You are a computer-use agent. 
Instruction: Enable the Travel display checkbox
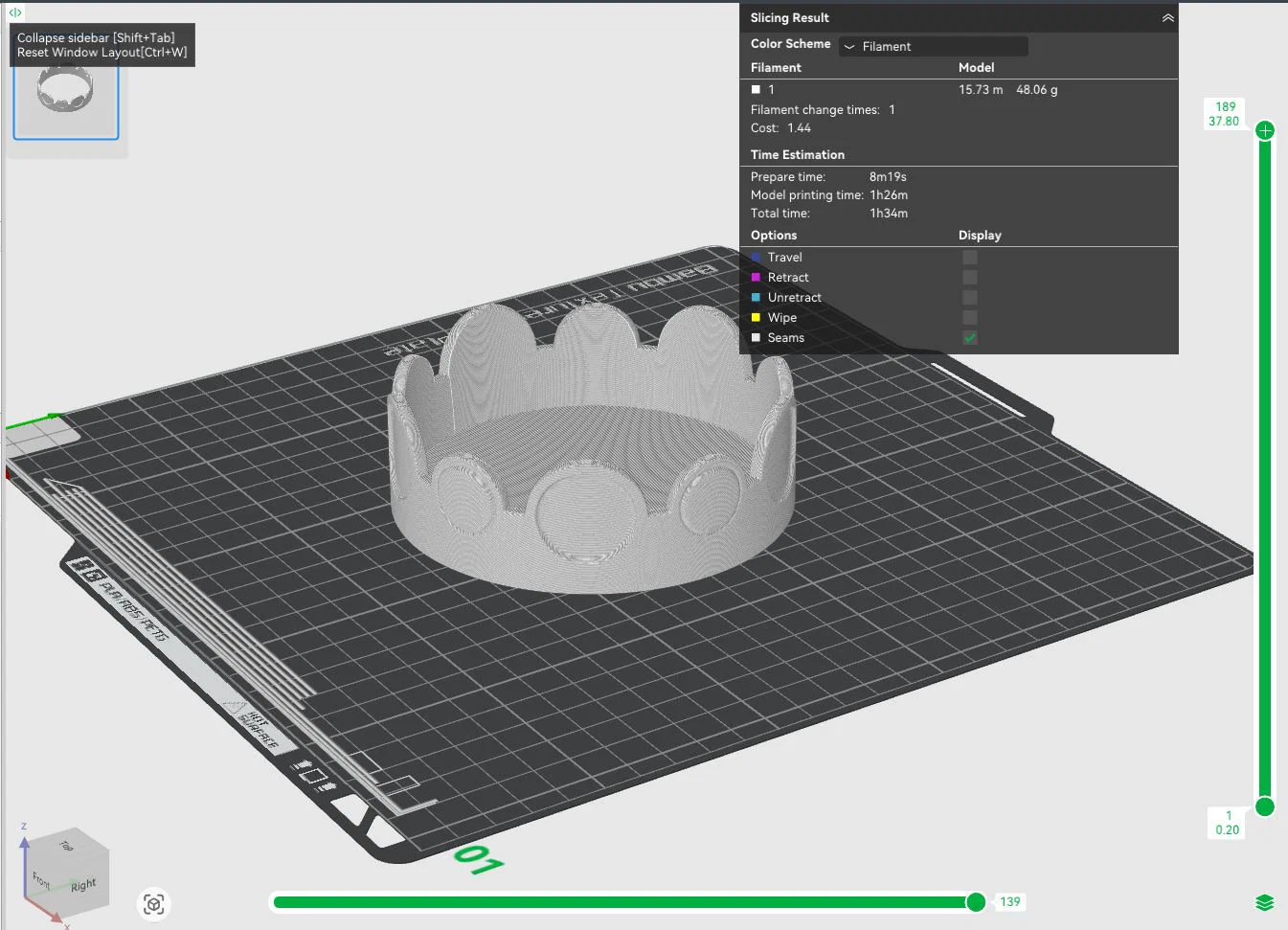tap(970, 257)
